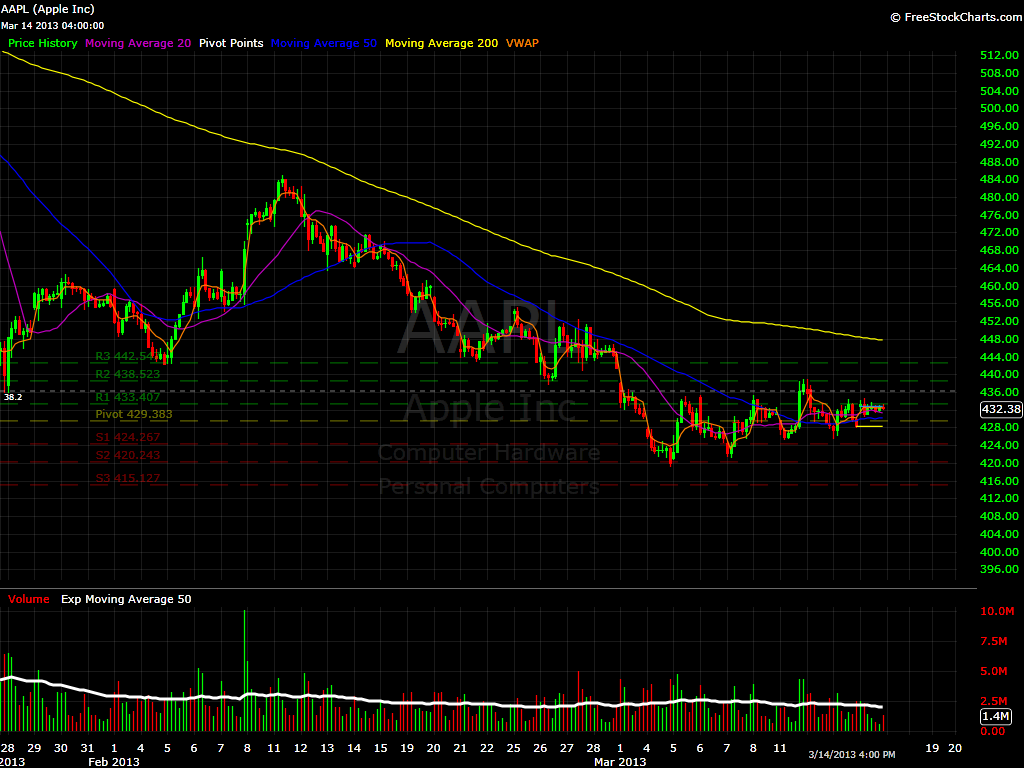This screenshot has height=768, width=1024.
Task: Select the Moving Average 20 indicator label
Action: (138, 43)
